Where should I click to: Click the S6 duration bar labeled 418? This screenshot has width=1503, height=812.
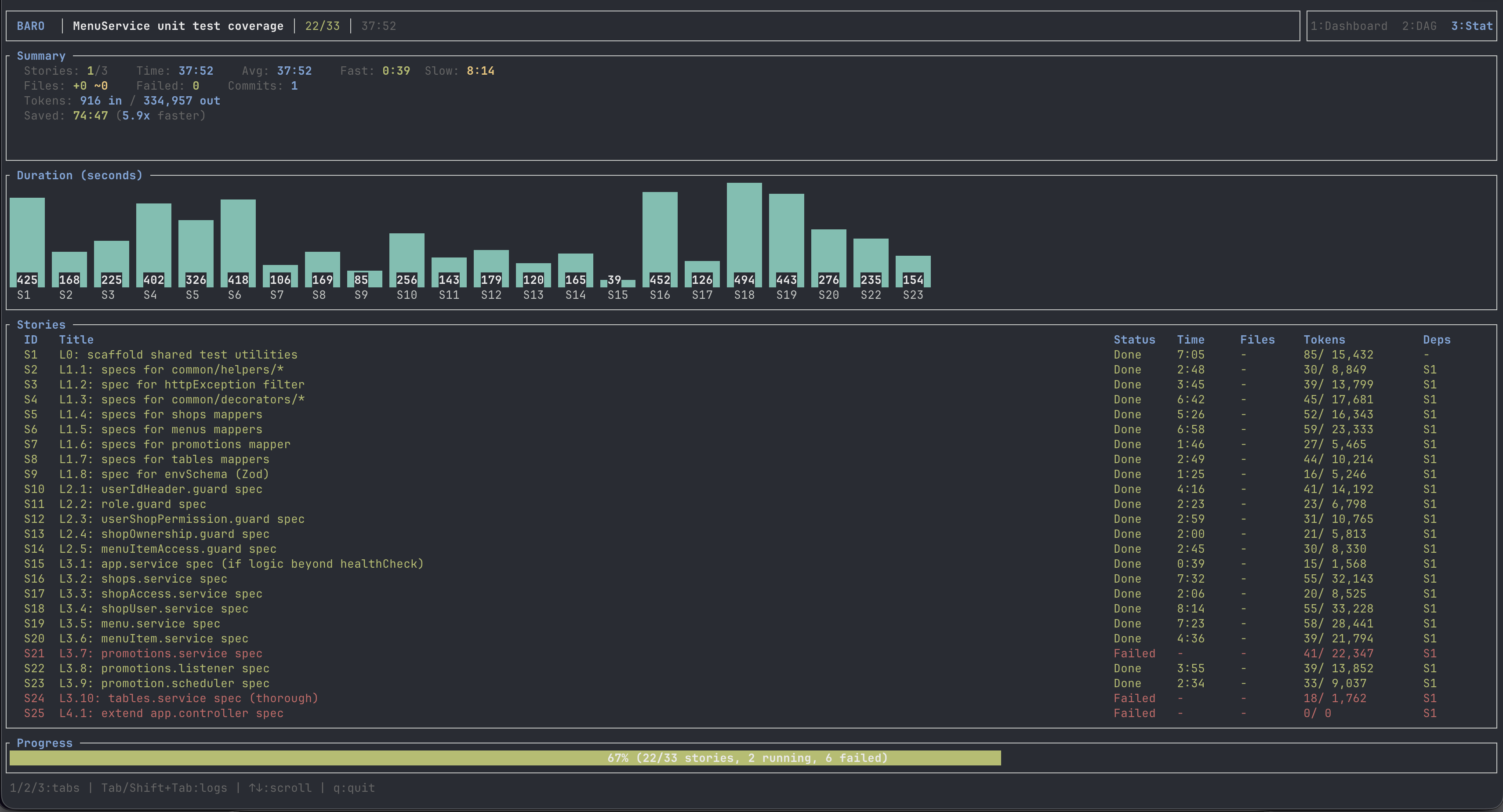click(x=238, y=243)
